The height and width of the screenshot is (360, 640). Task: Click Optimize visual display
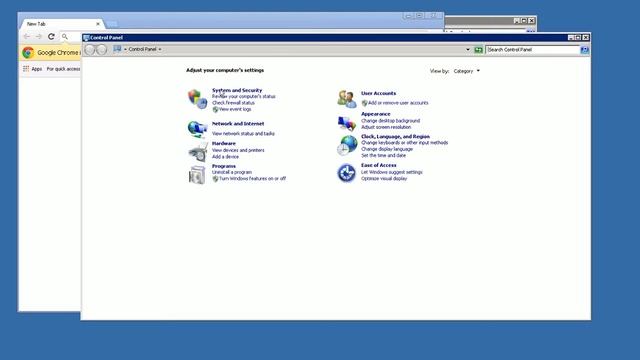tap(384, 179)
